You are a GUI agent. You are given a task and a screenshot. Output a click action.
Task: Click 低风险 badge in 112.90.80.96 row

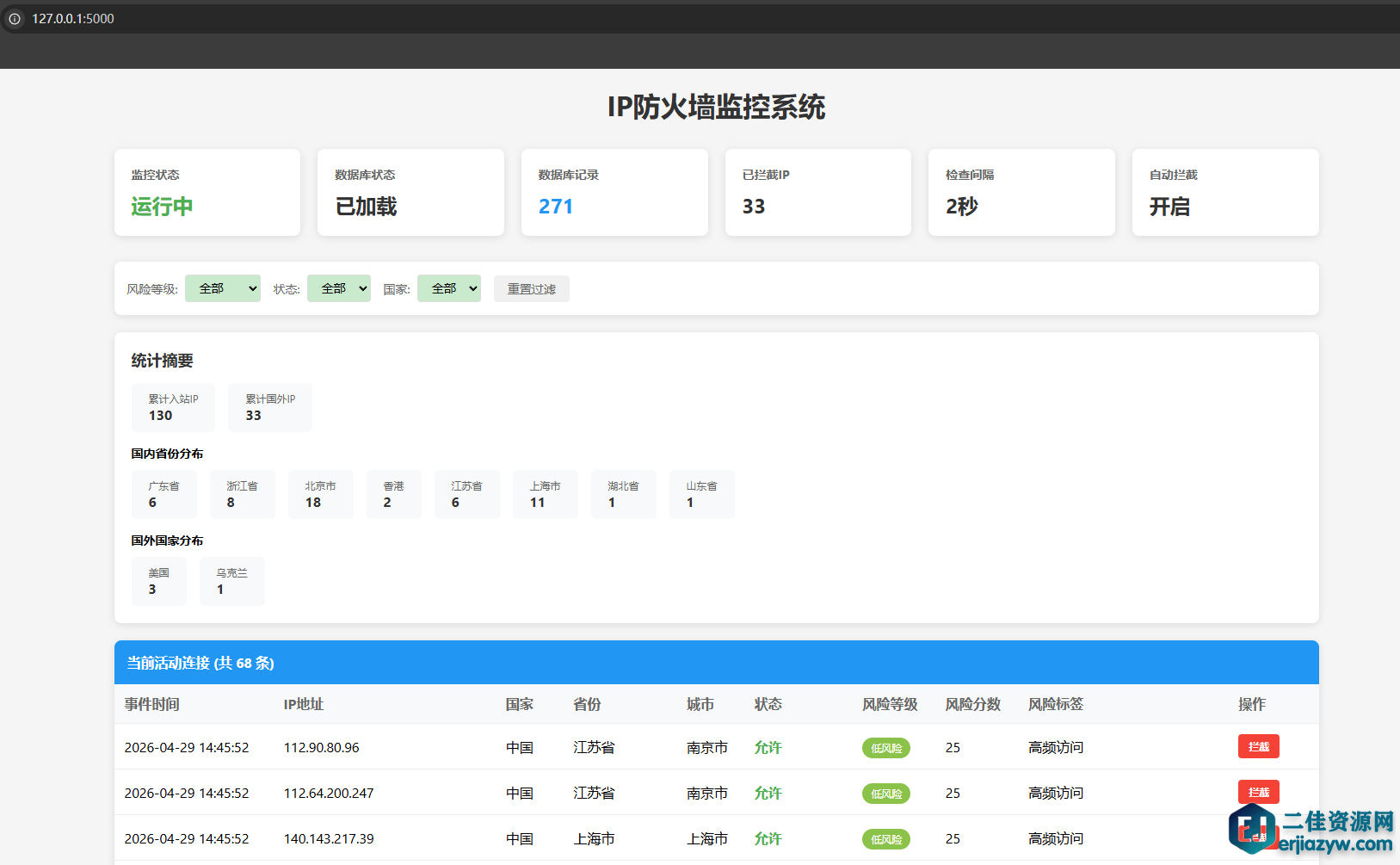886,748
